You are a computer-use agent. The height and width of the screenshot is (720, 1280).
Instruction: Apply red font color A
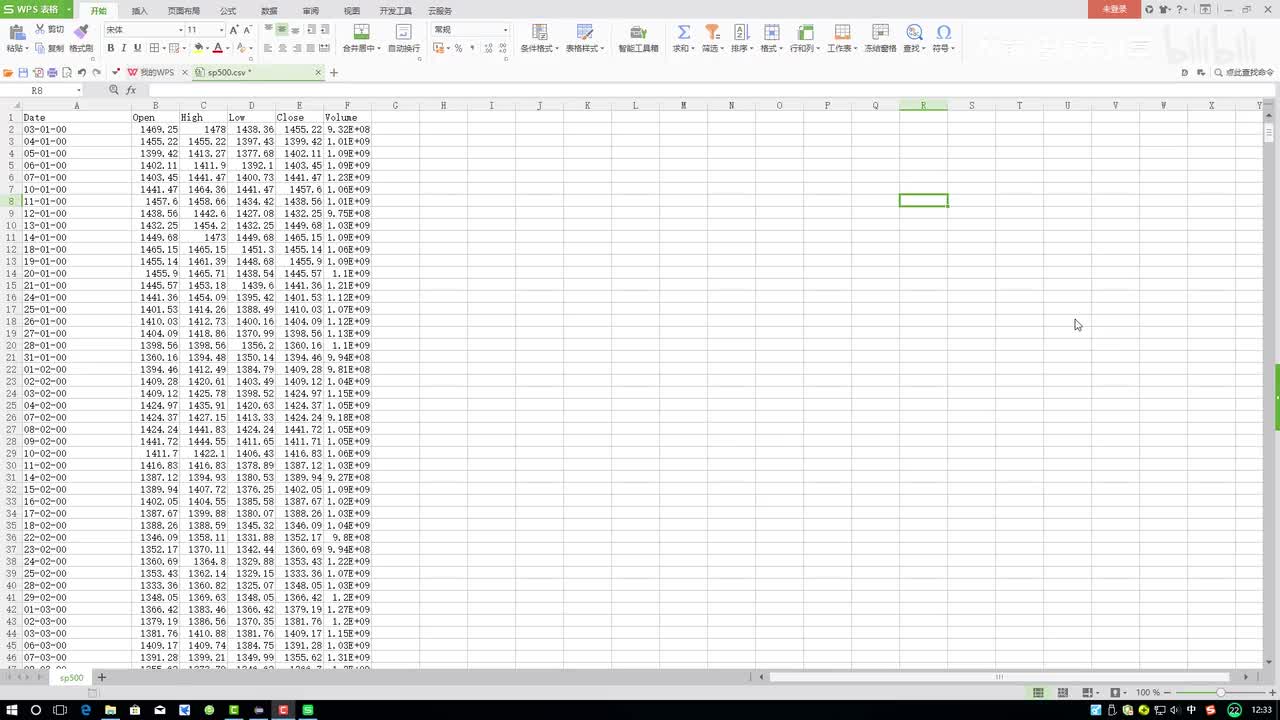click(218, 48)
